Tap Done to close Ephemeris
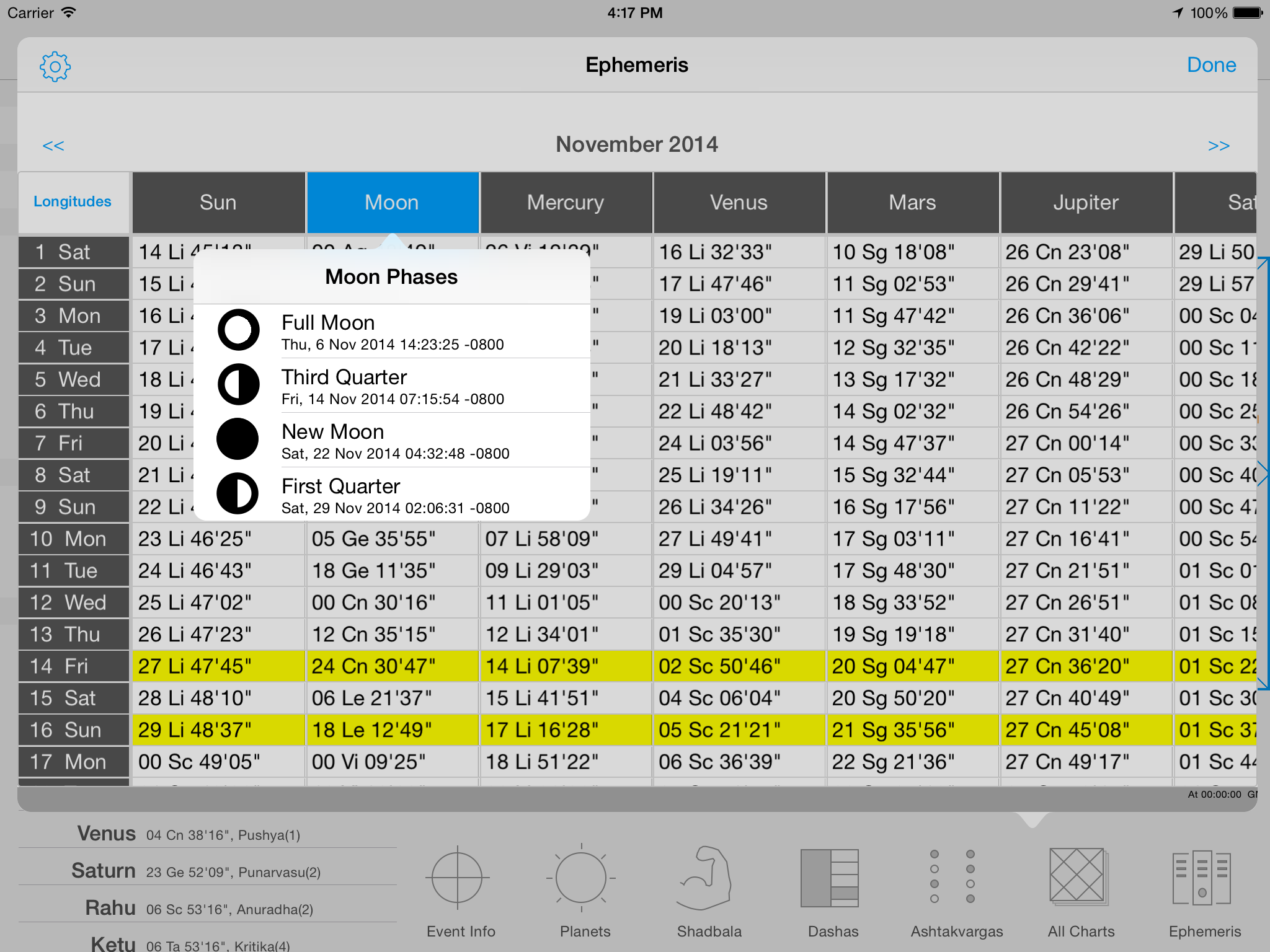The height and width of the screenshot is (952, 1270). click(1211, 65)
